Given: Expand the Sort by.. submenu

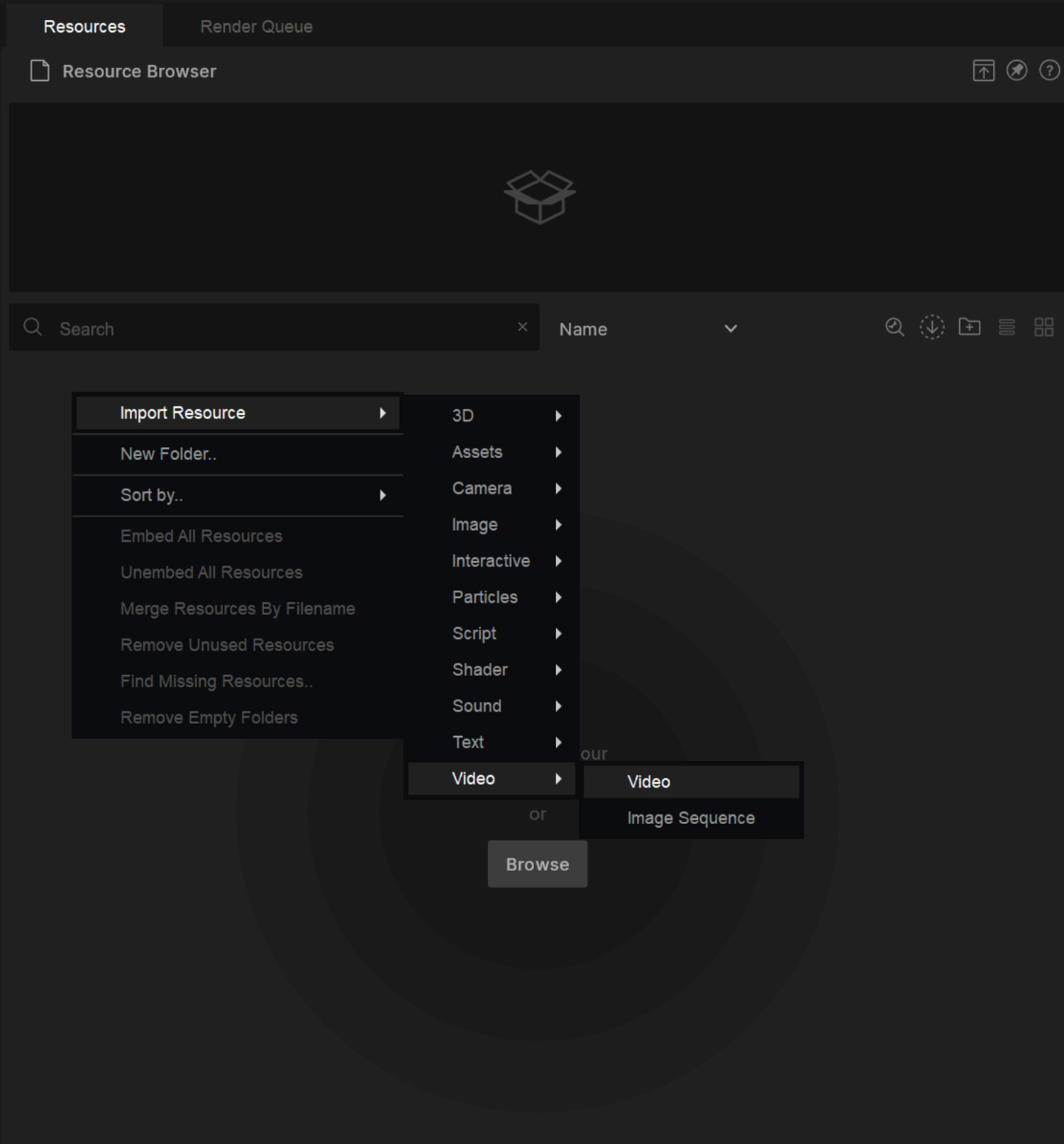Looking at the screenshot, I should [238, 495].
